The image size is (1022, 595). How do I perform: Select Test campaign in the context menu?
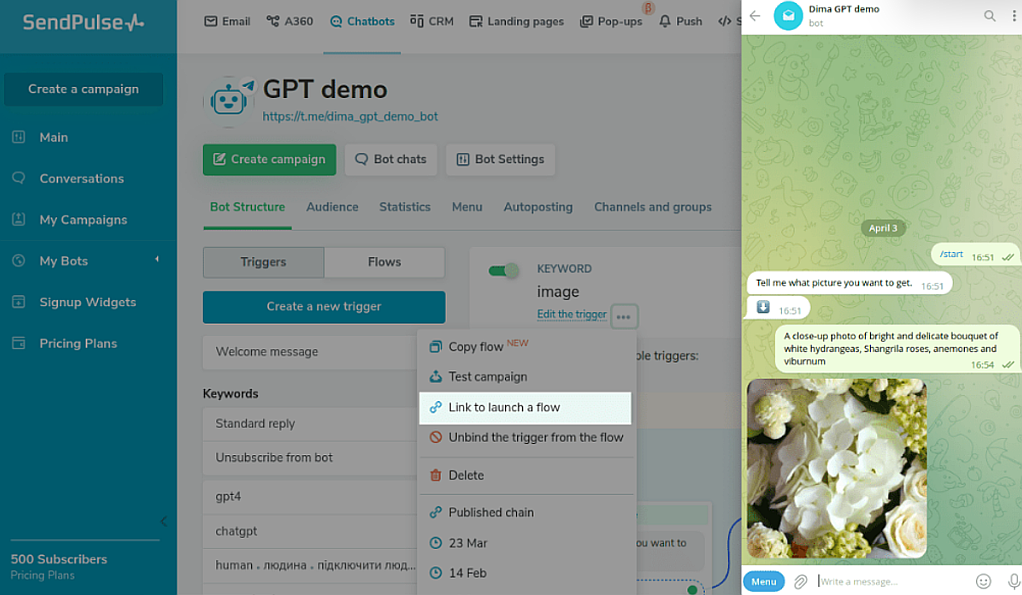[525, 377]
